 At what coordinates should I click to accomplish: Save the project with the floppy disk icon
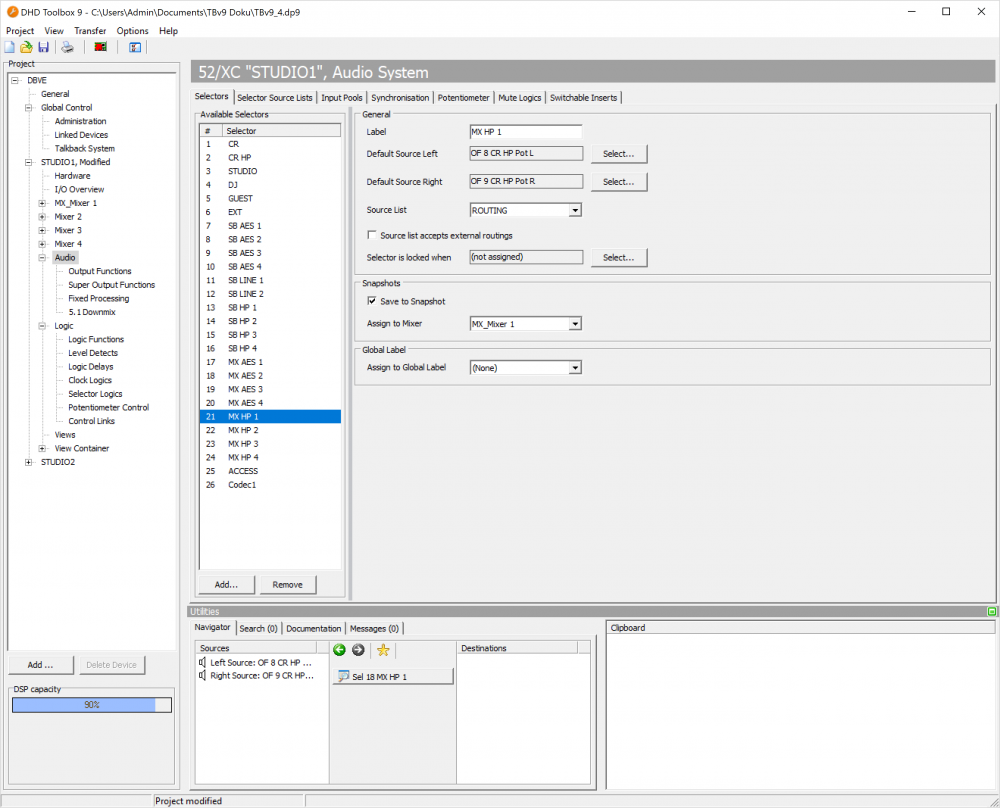44,46
